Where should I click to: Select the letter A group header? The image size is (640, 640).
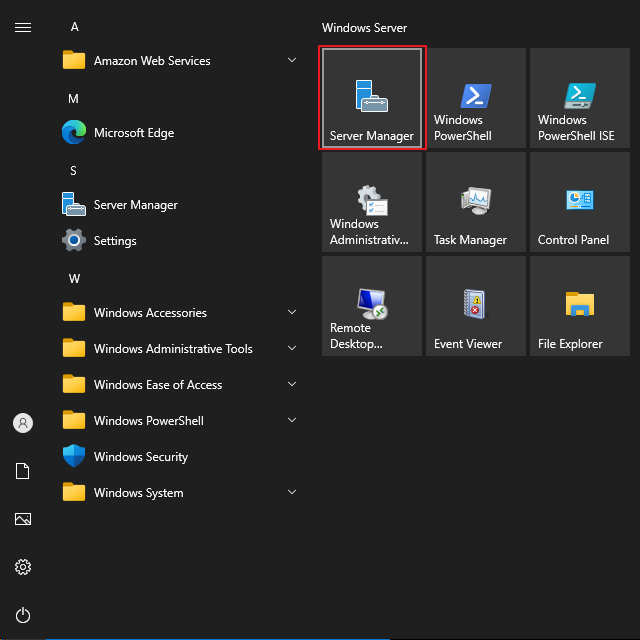tap(74, 27)
